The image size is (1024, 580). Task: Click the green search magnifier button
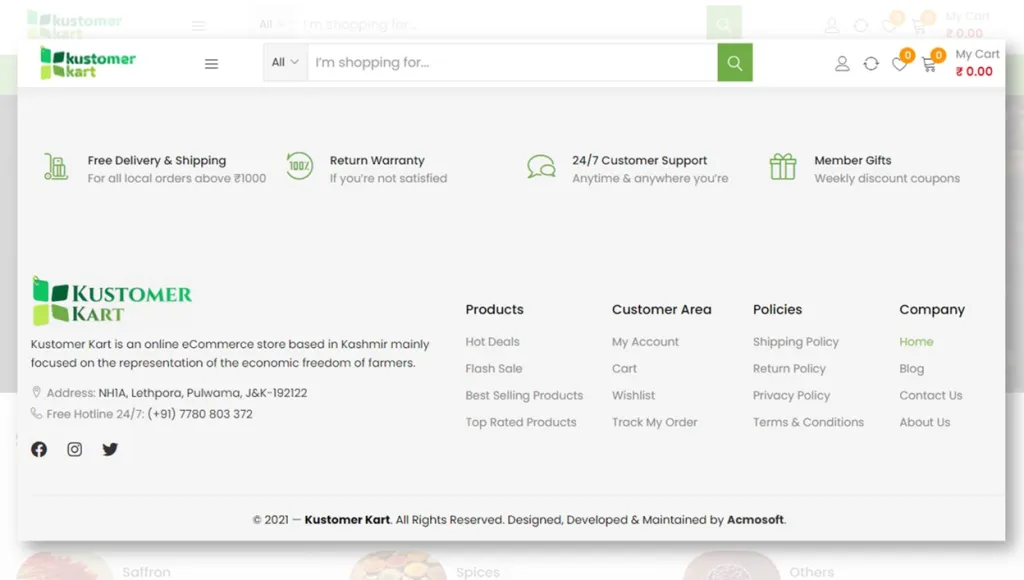pyautogui.click(x=735, y=63)
